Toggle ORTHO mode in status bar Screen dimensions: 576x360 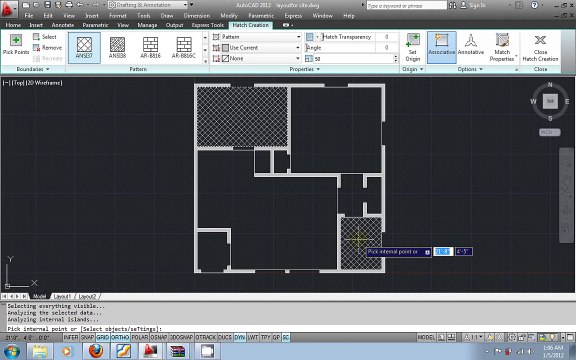[120, 337]
